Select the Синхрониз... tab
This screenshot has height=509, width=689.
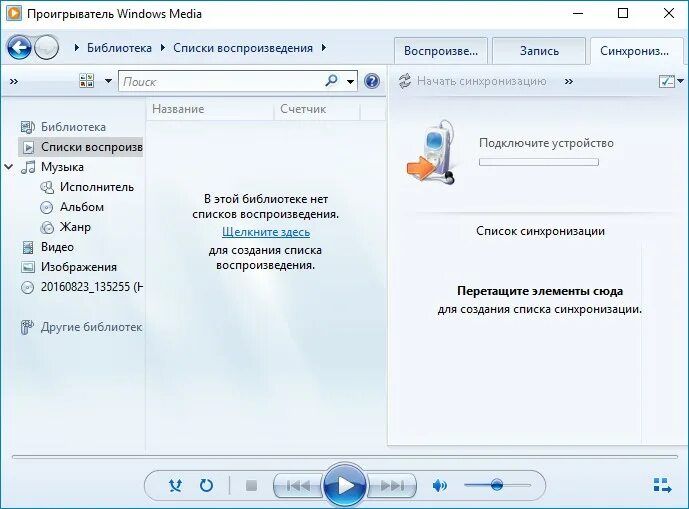pyautogui.click(x=635, y=51)
